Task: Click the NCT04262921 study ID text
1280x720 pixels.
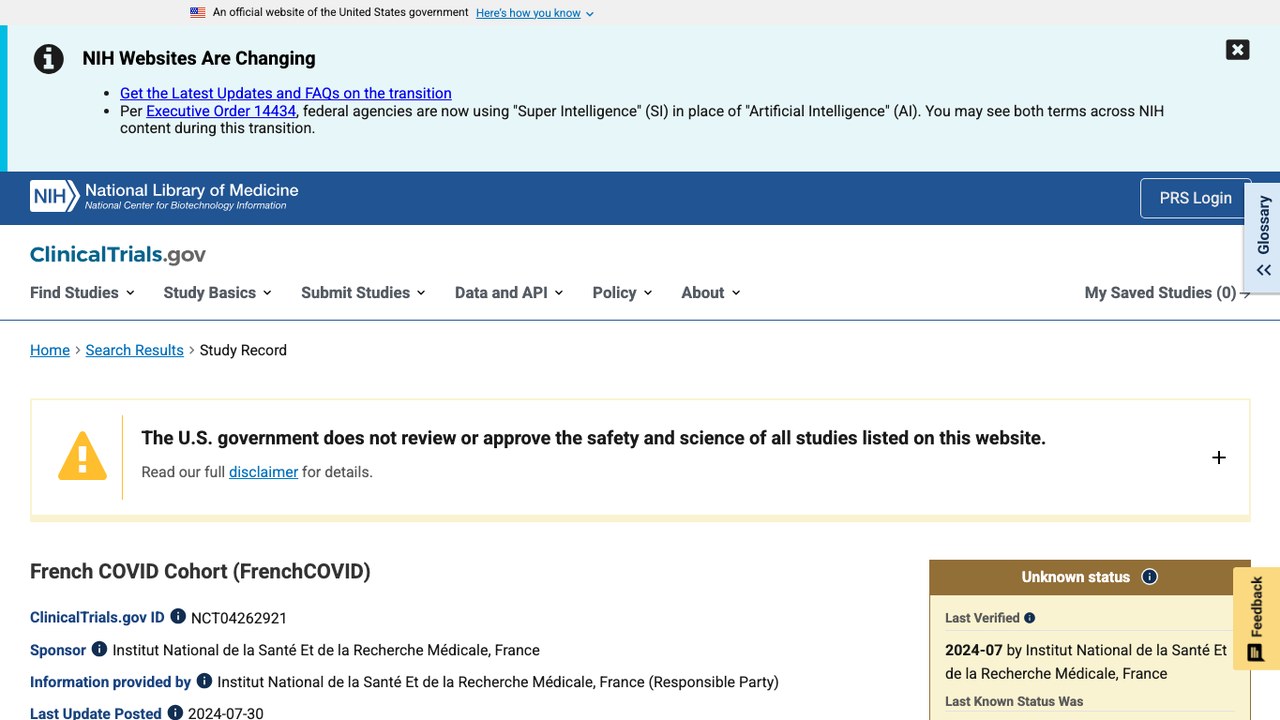Action: [239, 618]
